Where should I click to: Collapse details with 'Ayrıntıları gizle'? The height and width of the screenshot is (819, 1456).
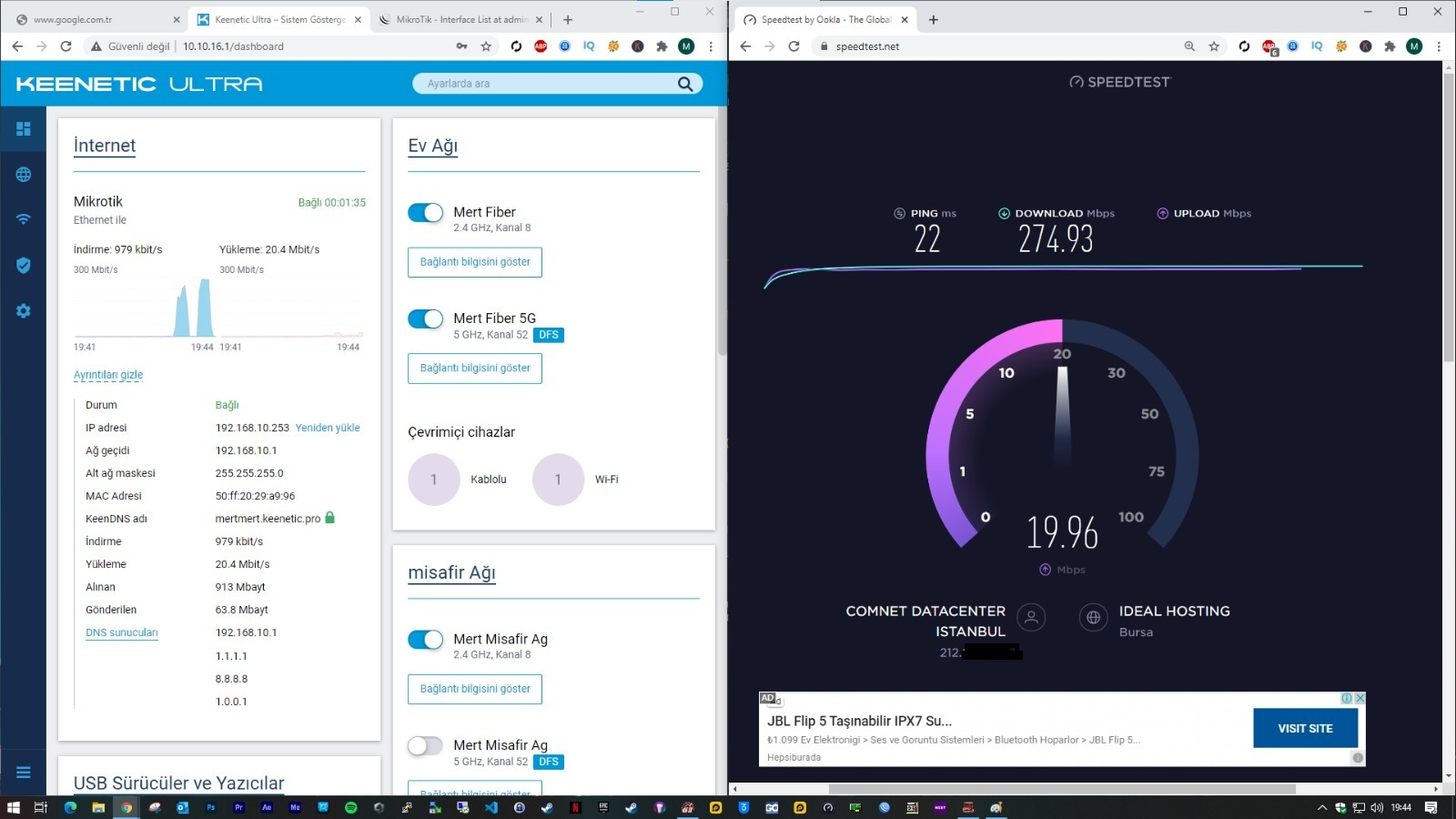tap(108, 375)
